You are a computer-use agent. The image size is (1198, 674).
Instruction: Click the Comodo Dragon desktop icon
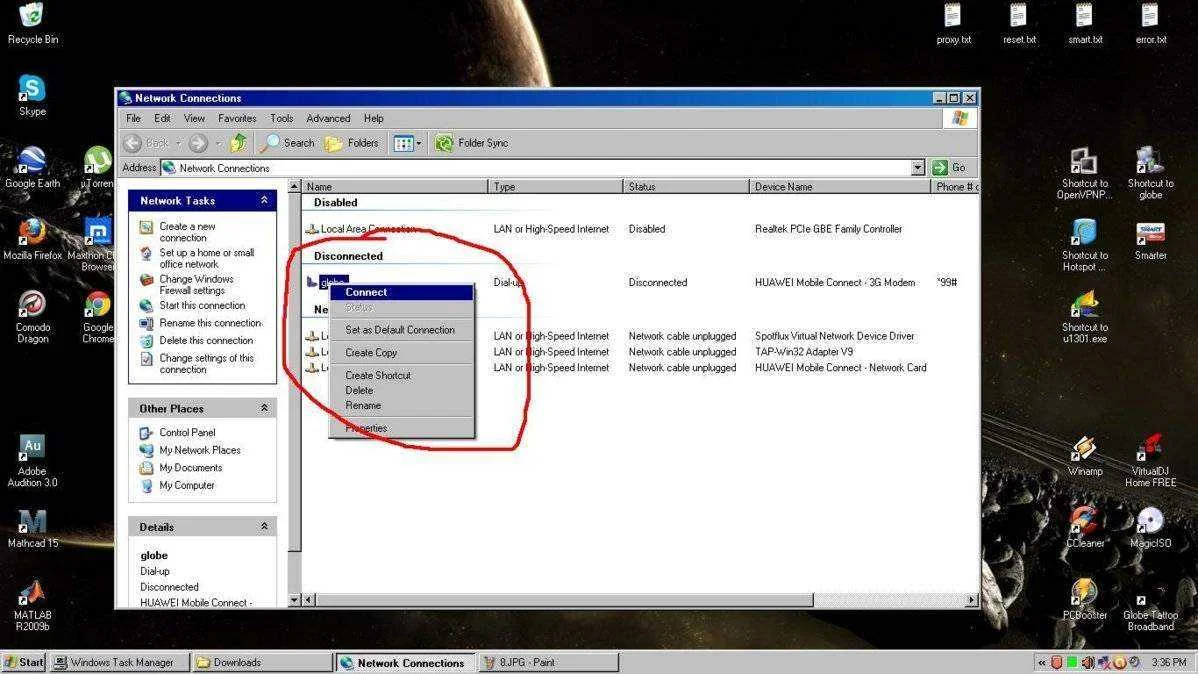tap(32, 316)
